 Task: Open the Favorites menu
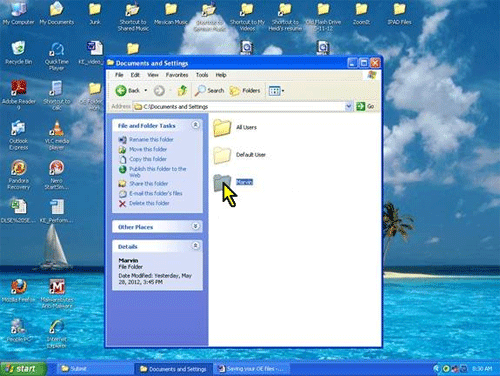tap(177, 75)
